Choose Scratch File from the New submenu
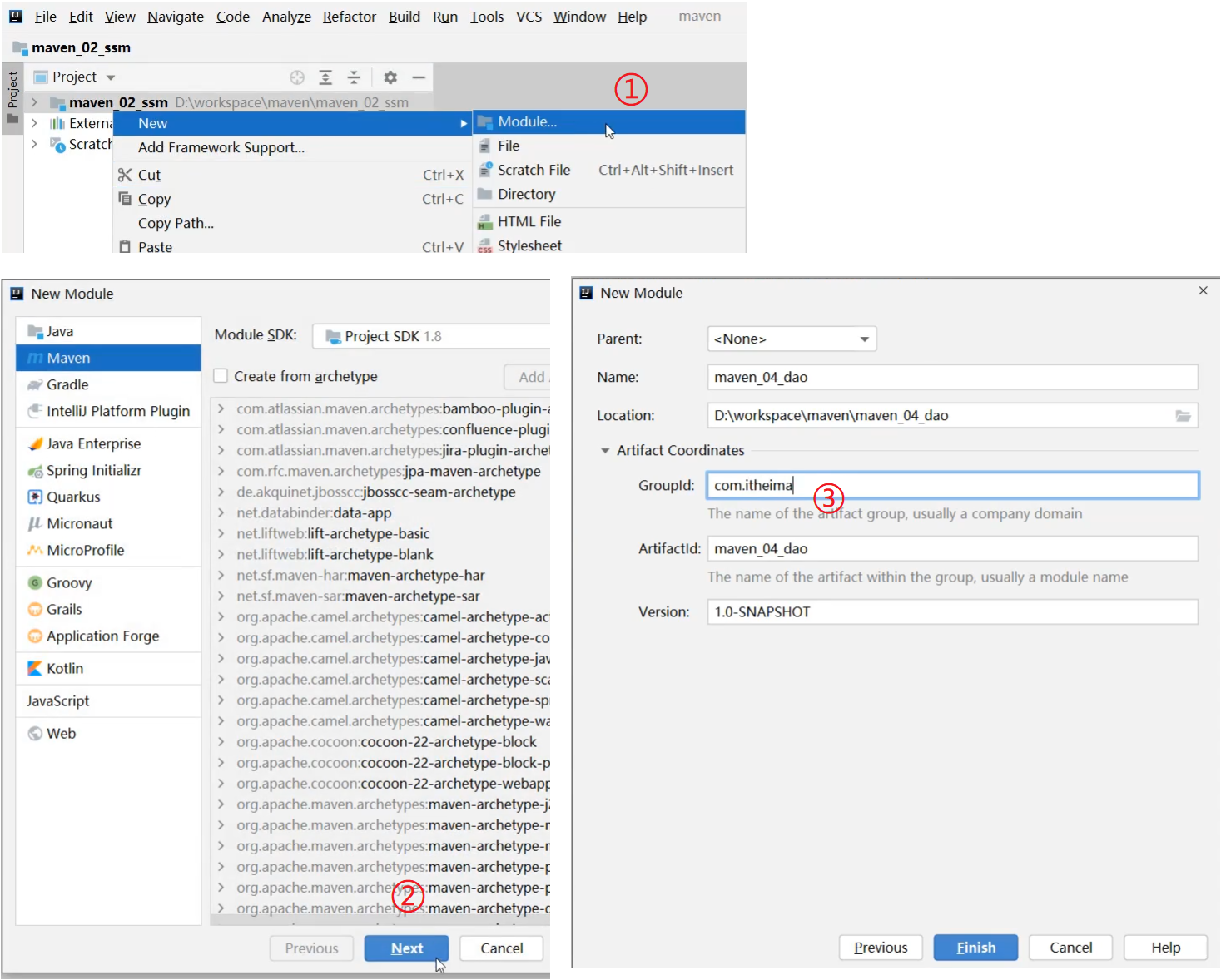 [x=609, y=170]
